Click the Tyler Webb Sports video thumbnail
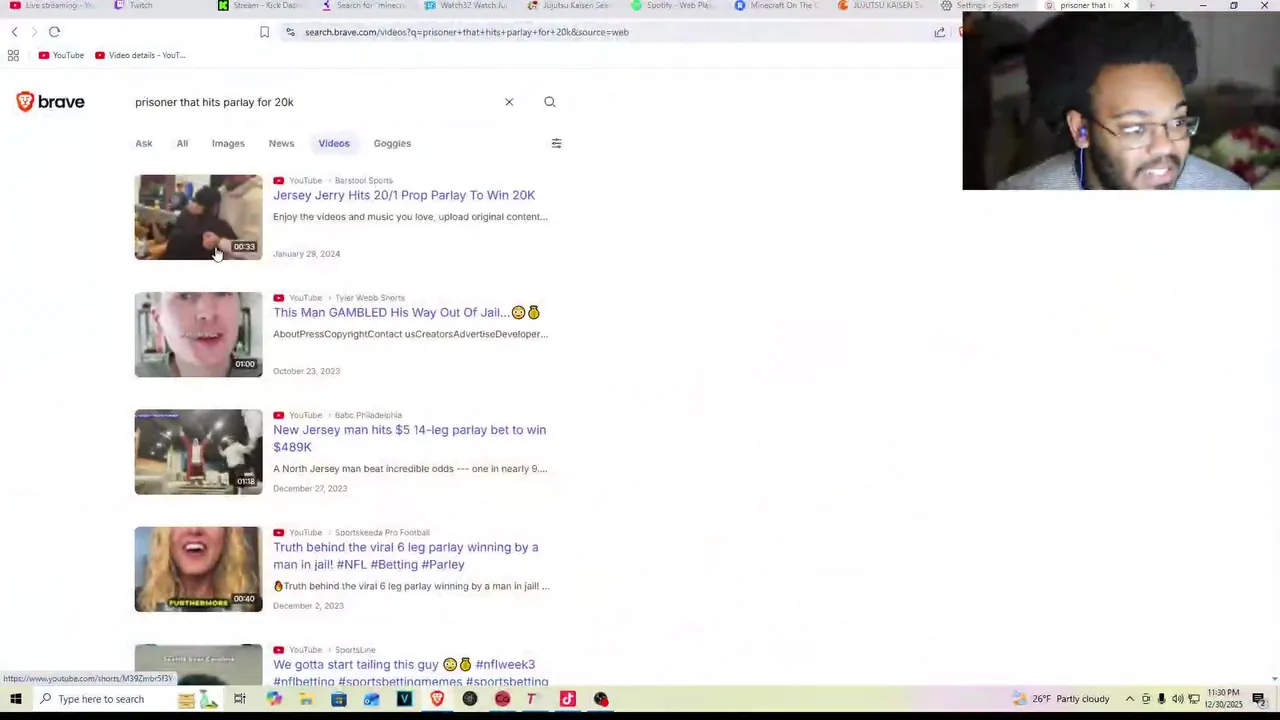Screen dimensions: 1280x720 point(198,334)
